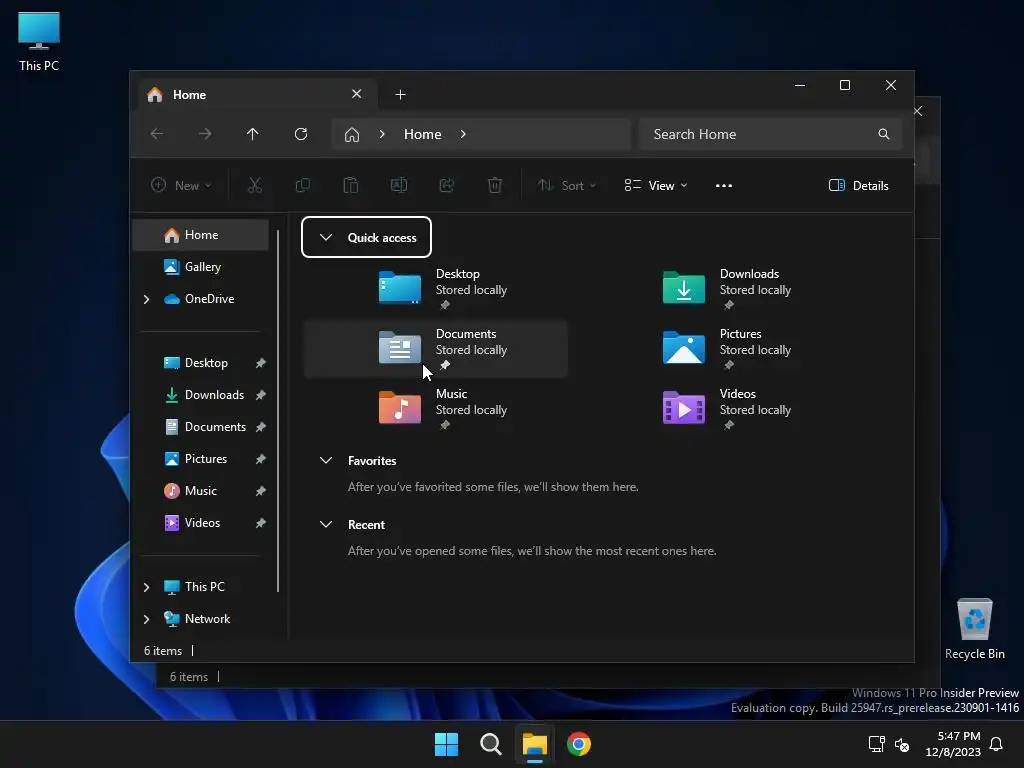
Task: Toggle the Details pane
Action: tap(858, 185)
